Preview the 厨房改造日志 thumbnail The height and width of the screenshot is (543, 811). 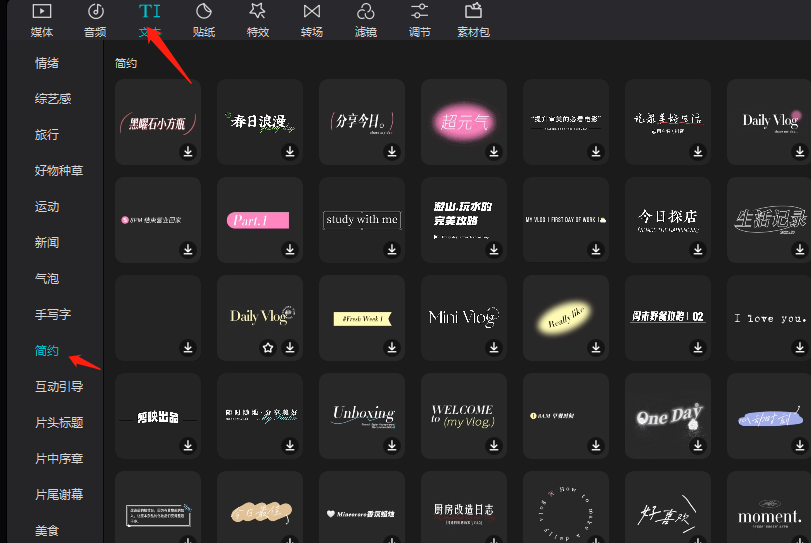(464, 507)
